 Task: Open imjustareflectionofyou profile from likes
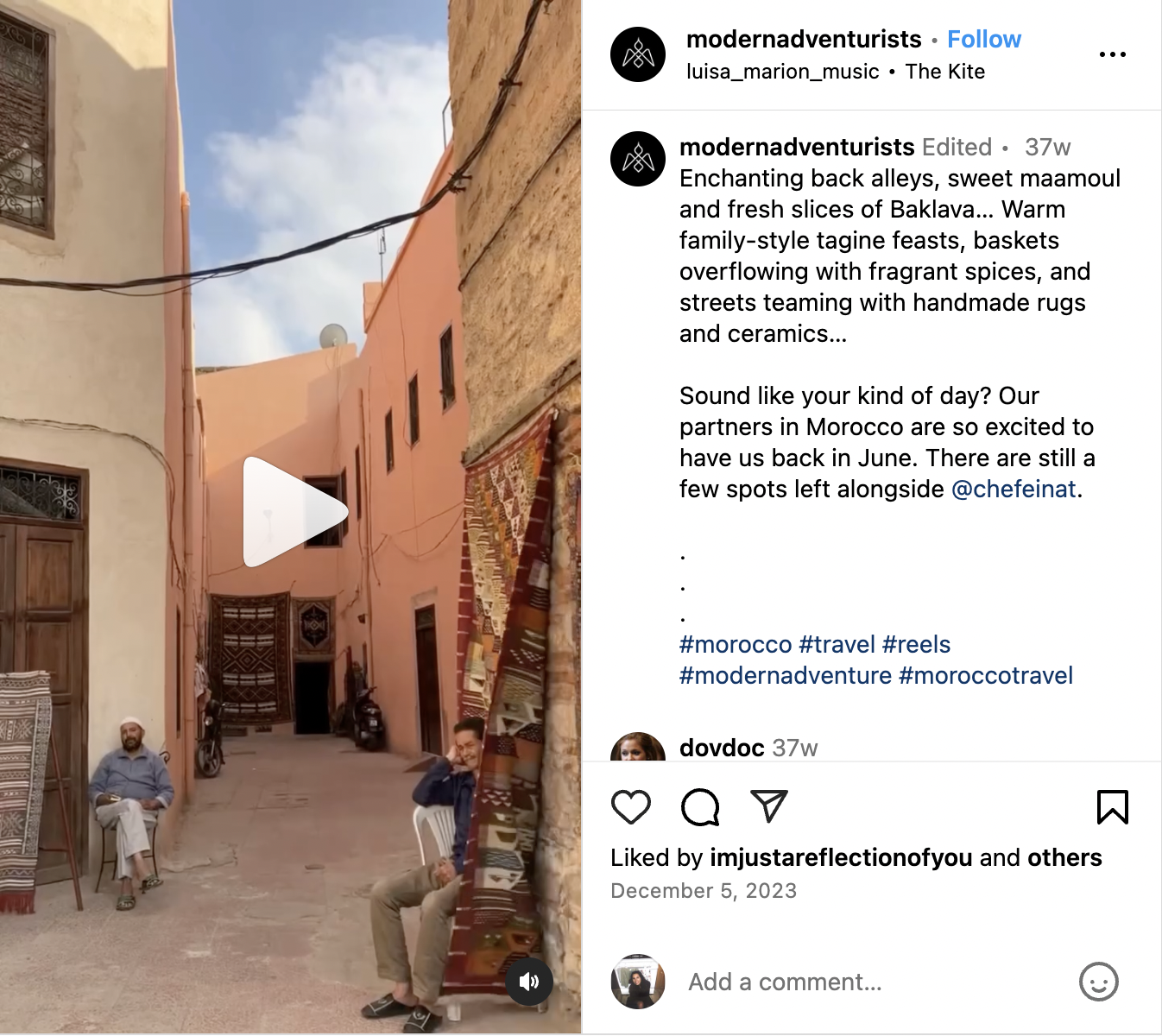(x=841, y=857)
